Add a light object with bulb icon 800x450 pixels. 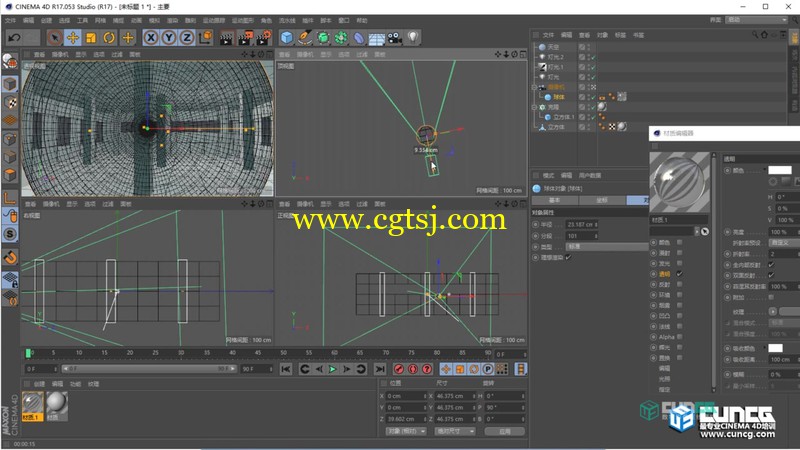click(413, 38)
